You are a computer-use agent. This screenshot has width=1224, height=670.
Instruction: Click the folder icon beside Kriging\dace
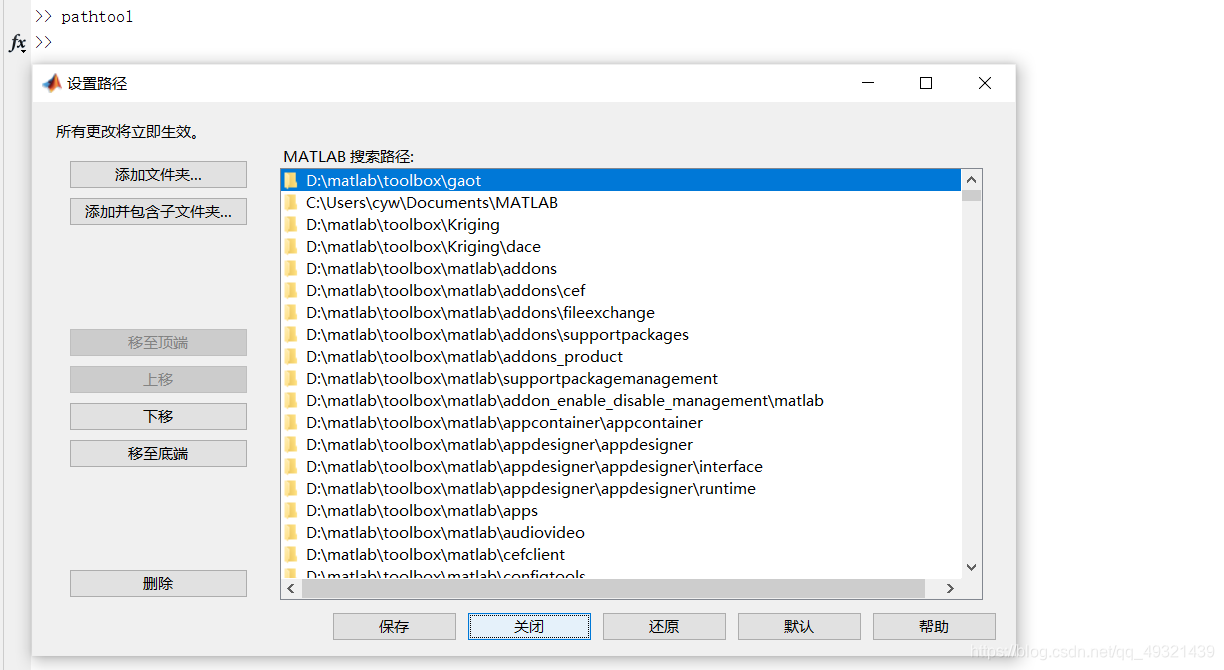click(x=291, y=246)
